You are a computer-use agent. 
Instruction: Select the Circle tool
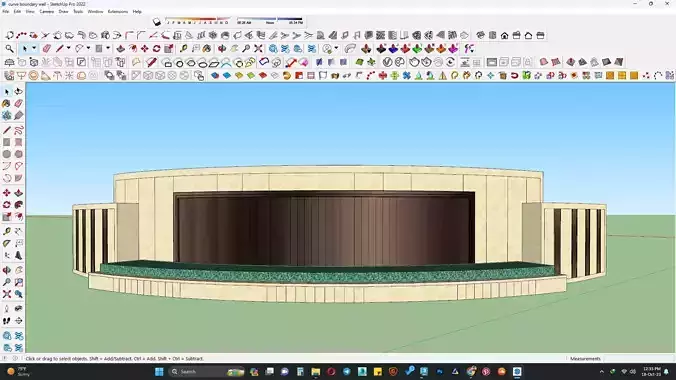pyautogui.click(x=6, y=154)
